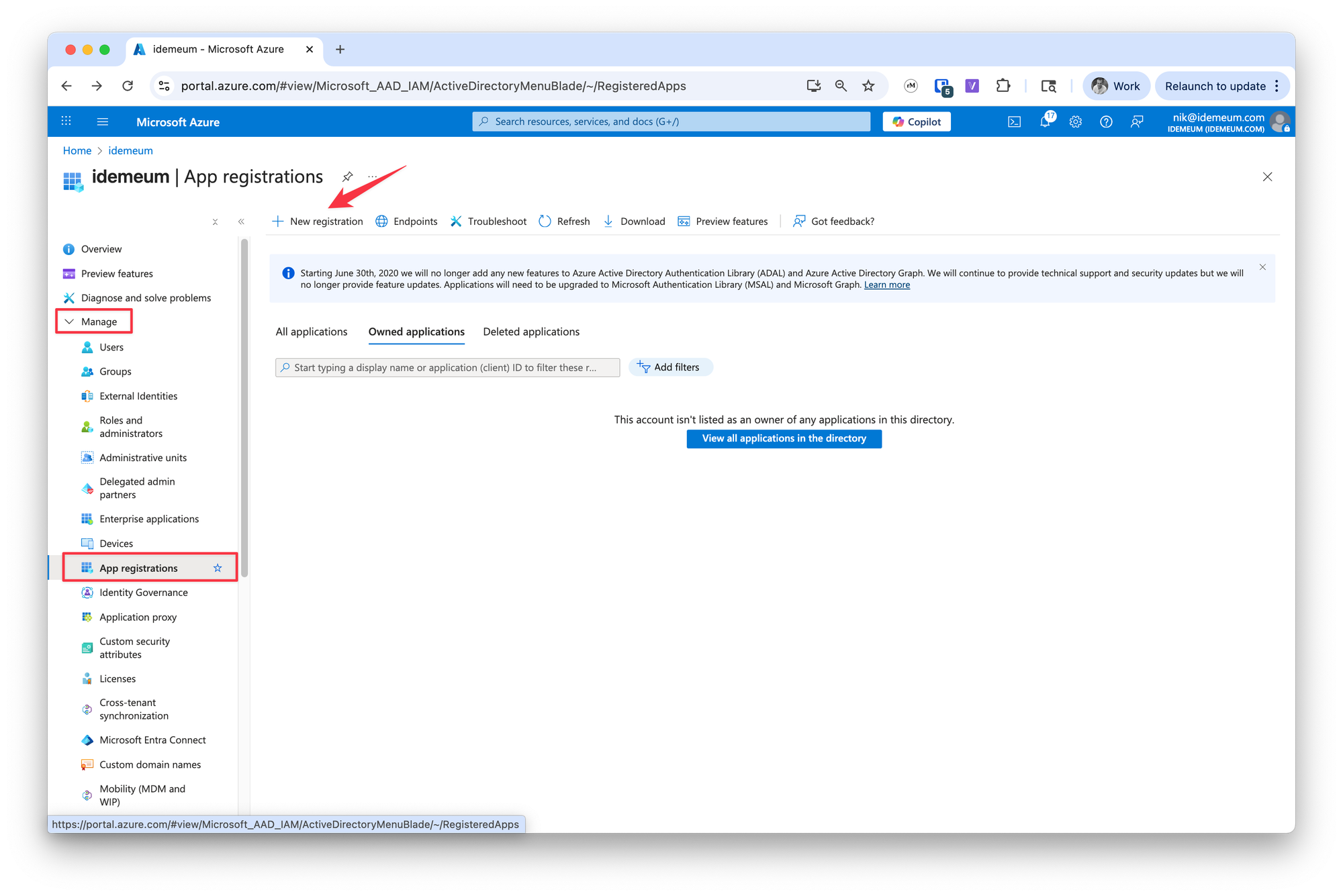Open Chrome extensions puzzle icon
This screenshot has width=1343, height=896.
click(x=1003, y=86)
